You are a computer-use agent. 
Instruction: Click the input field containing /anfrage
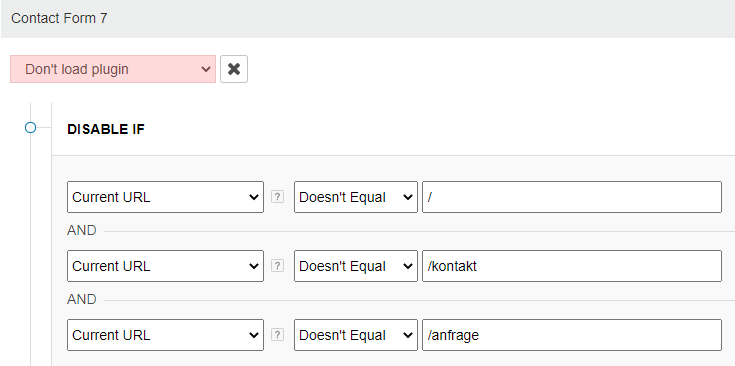[572, 335]
